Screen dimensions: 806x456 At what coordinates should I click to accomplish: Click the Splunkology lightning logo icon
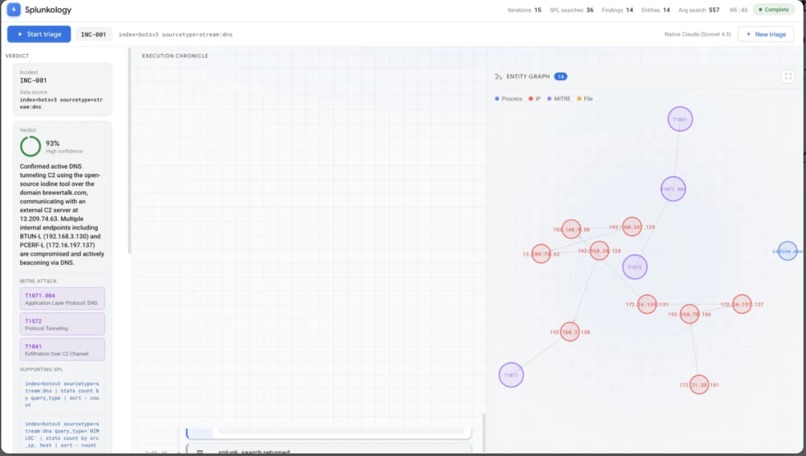(x=14, y=9)
